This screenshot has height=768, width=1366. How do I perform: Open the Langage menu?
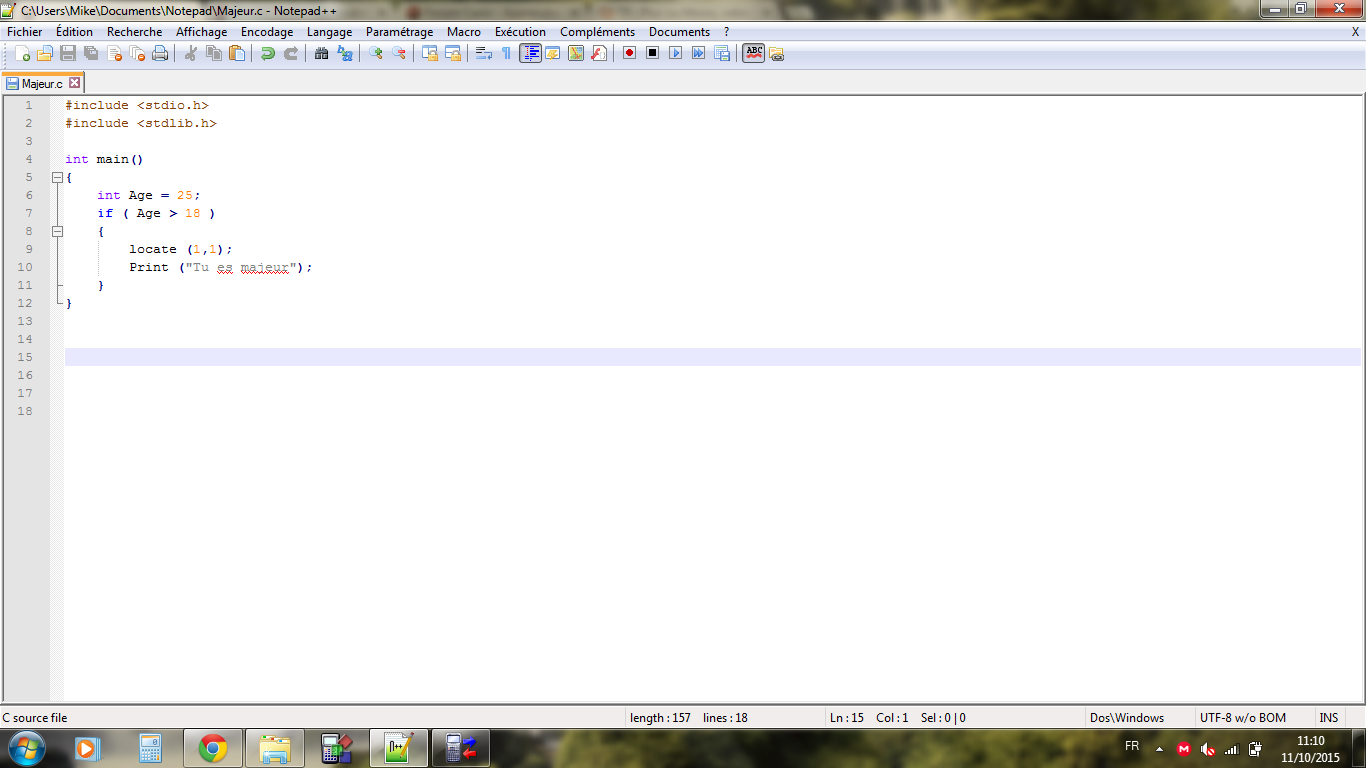tap(330, 32)
